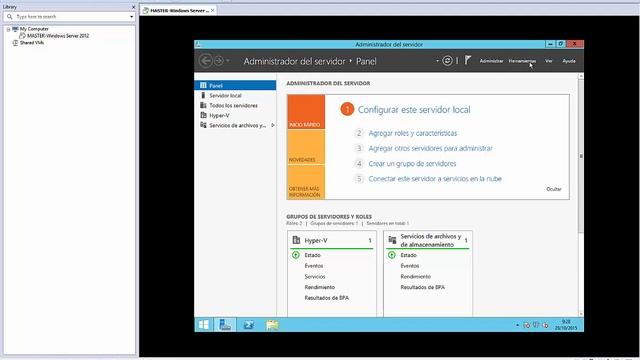The width and height of the screenshot is (640, 360).
Task: Click the back navigation arrow in Server Manager
Action: (205, 61)
